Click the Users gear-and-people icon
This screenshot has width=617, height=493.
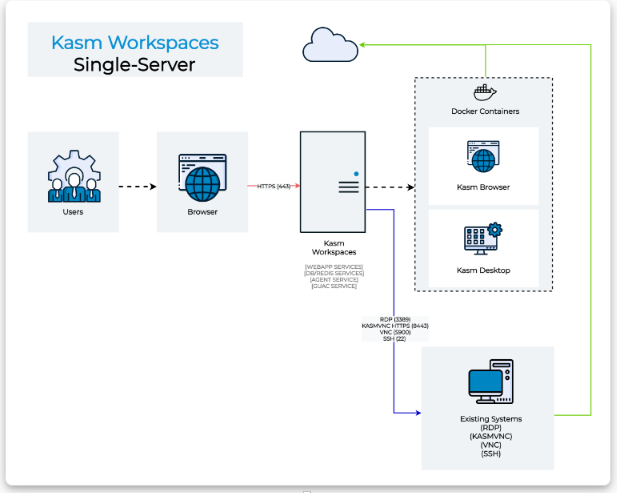click(74, 176)
